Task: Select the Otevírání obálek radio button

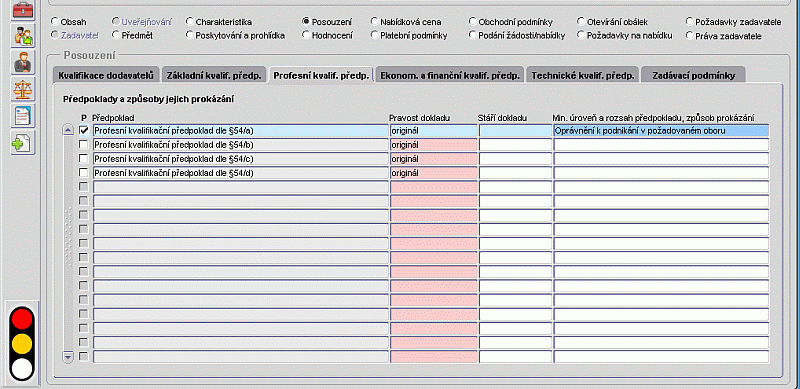Action: [x=581, y=22]
